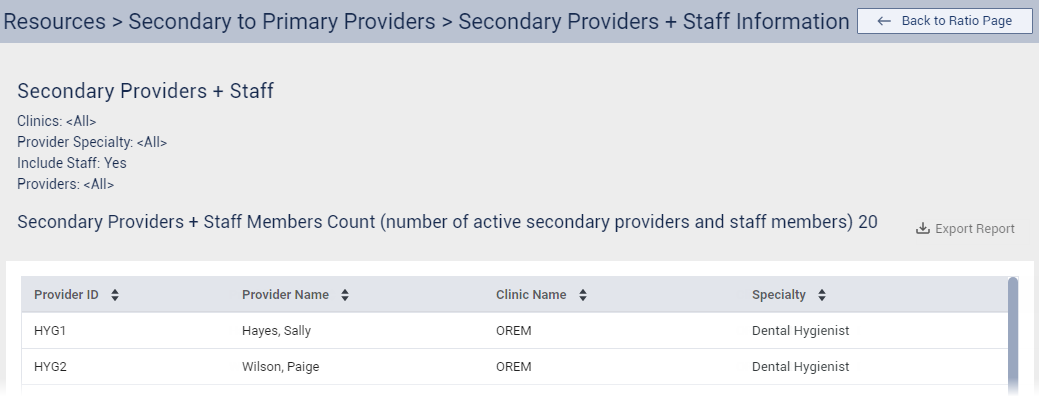1039x397 pixels.
Task: Select the Wilson, Paige name cell
Action: (280, 367)
